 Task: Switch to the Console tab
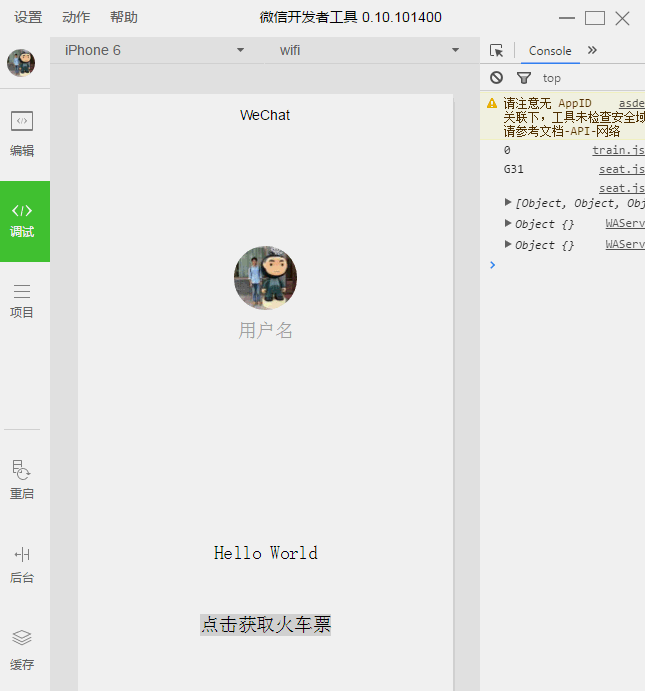(x=550, y=51)
